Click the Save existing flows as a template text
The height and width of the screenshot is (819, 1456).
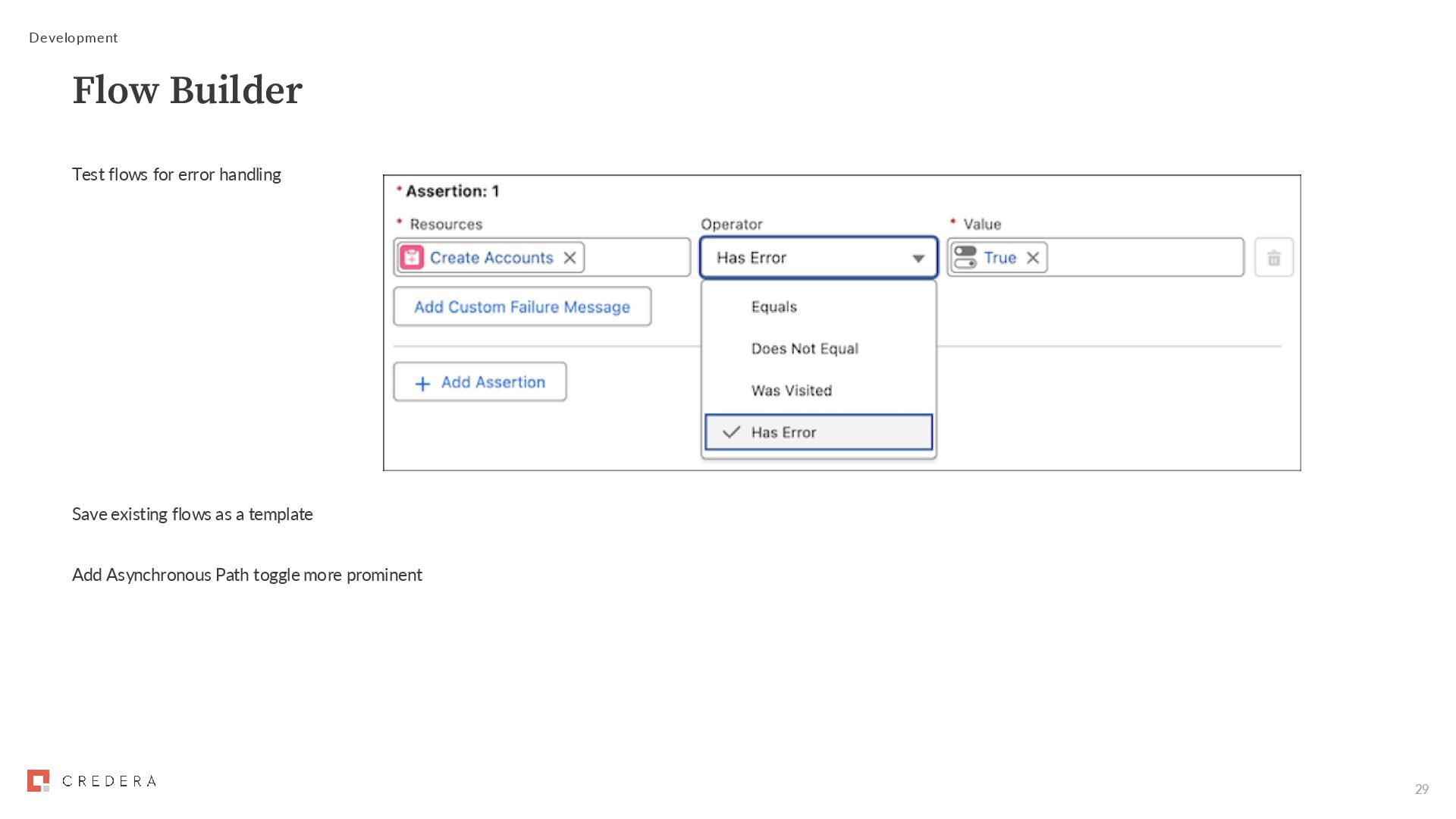[193, 514]
